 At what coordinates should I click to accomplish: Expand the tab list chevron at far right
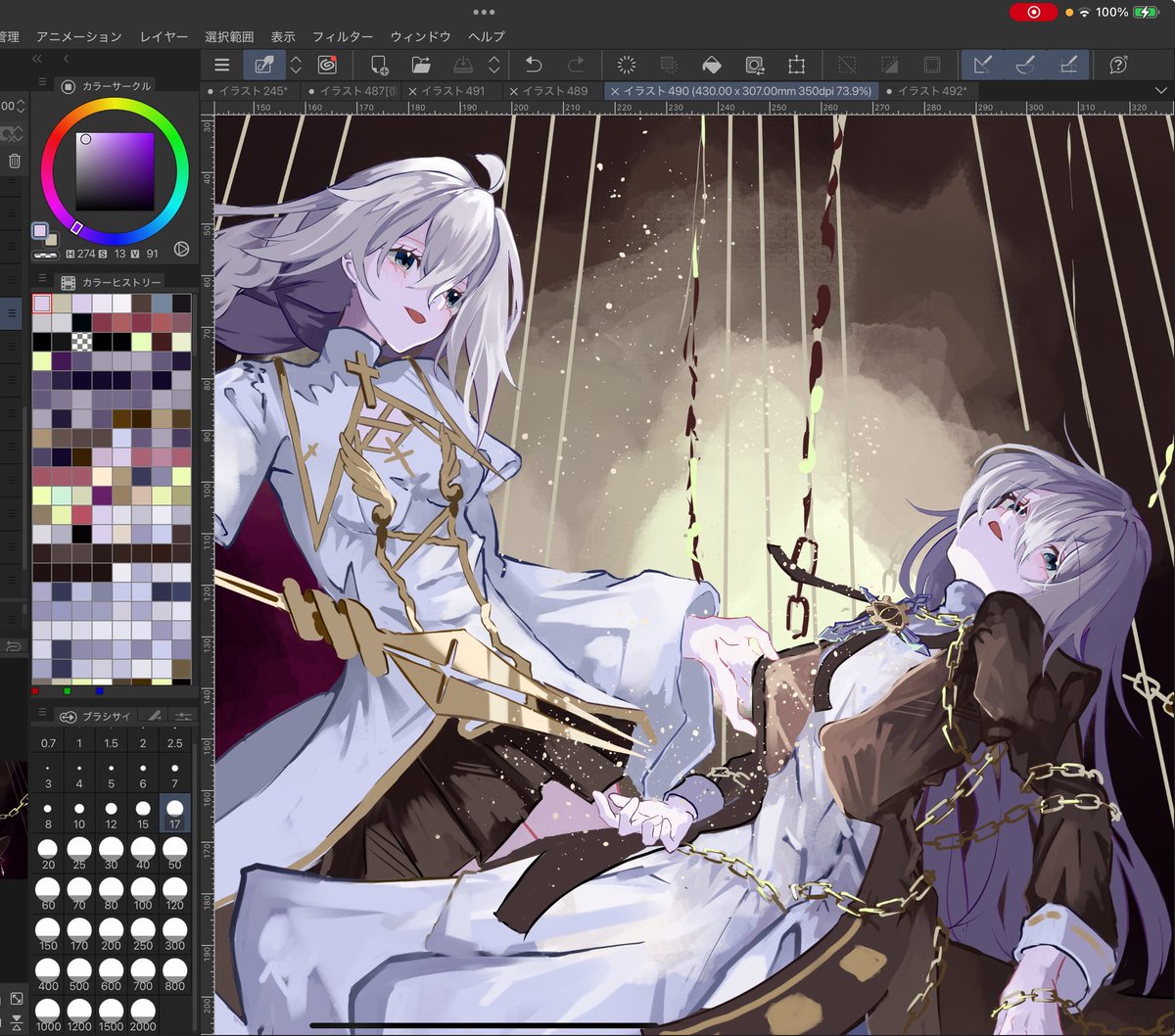[1164, 91]
